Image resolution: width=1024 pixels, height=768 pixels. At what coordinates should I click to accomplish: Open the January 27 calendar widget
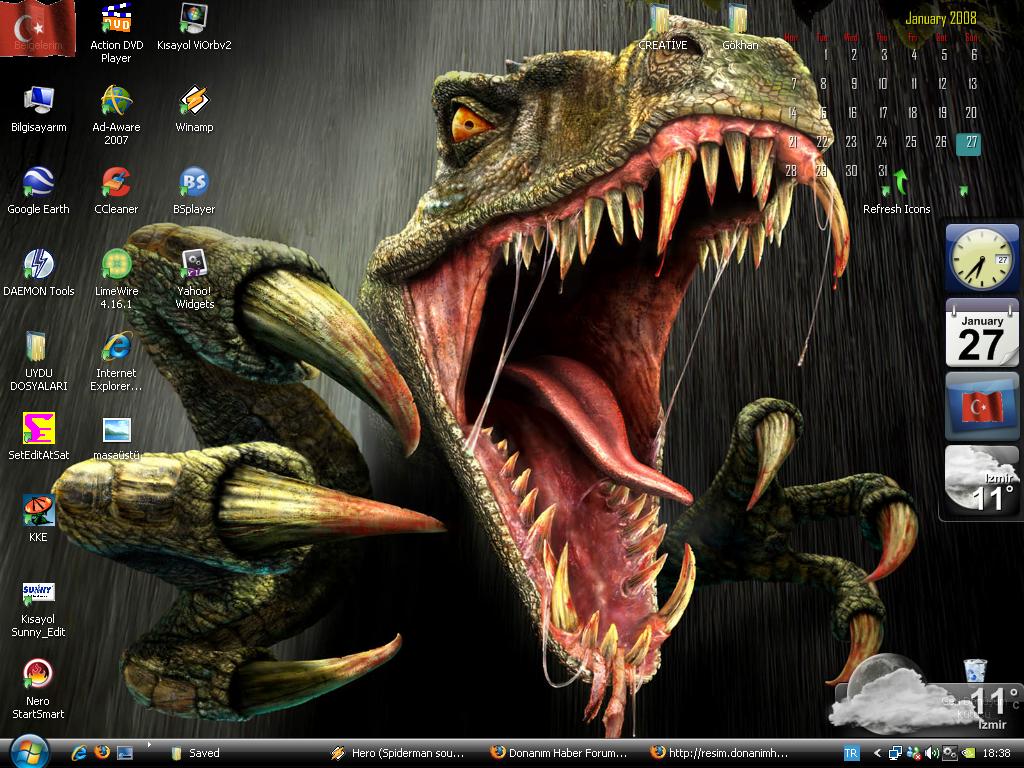point(982,334)
